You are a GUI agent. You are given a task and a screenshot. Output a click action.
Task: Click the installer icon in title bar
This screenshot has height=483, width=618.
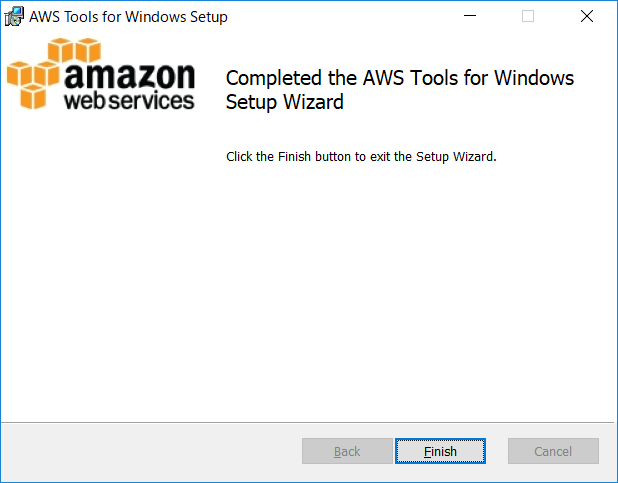tap(14, 17)
